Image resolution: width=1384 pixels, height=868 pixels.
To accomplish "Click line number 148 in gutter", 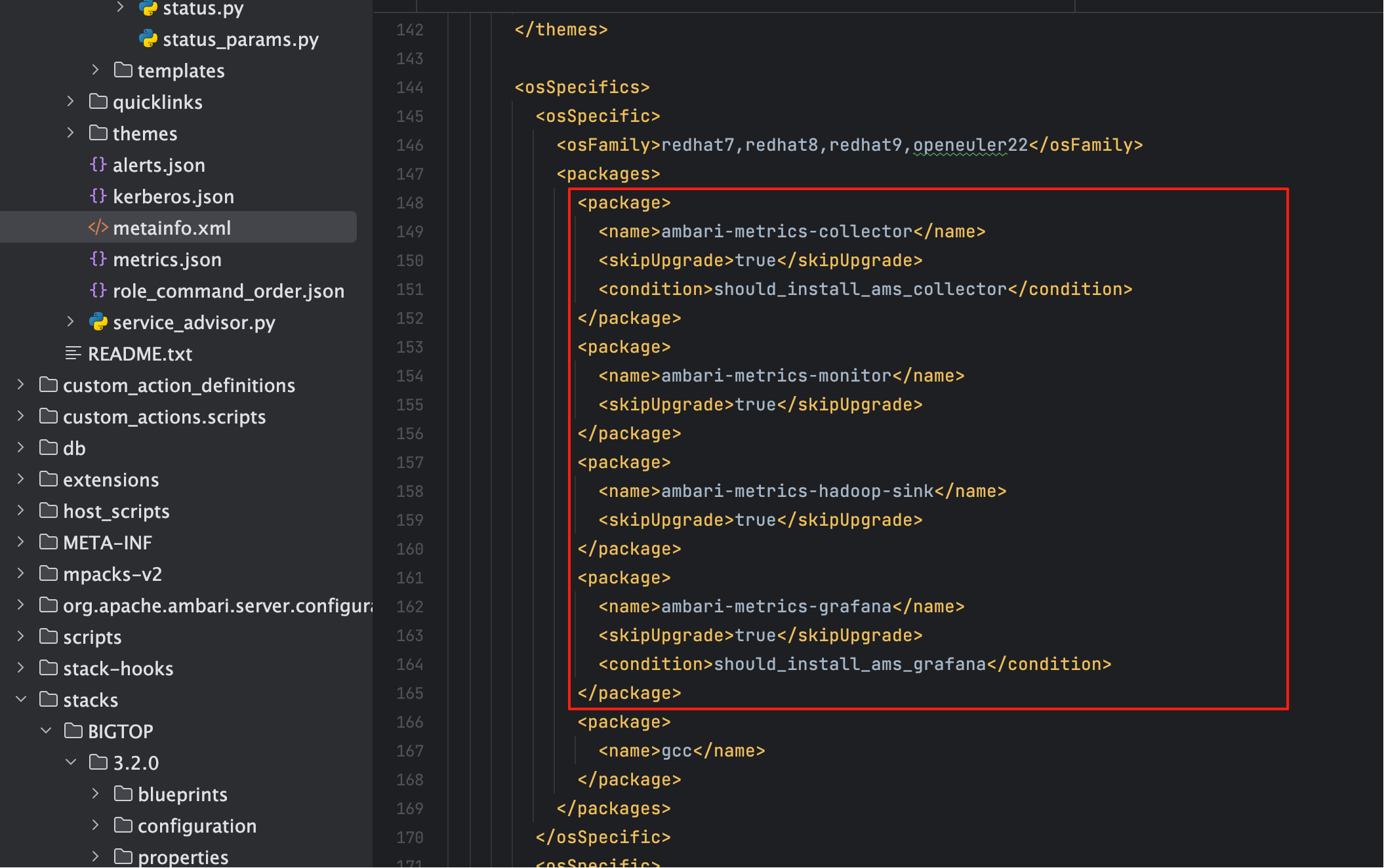I will pos(410,203).
